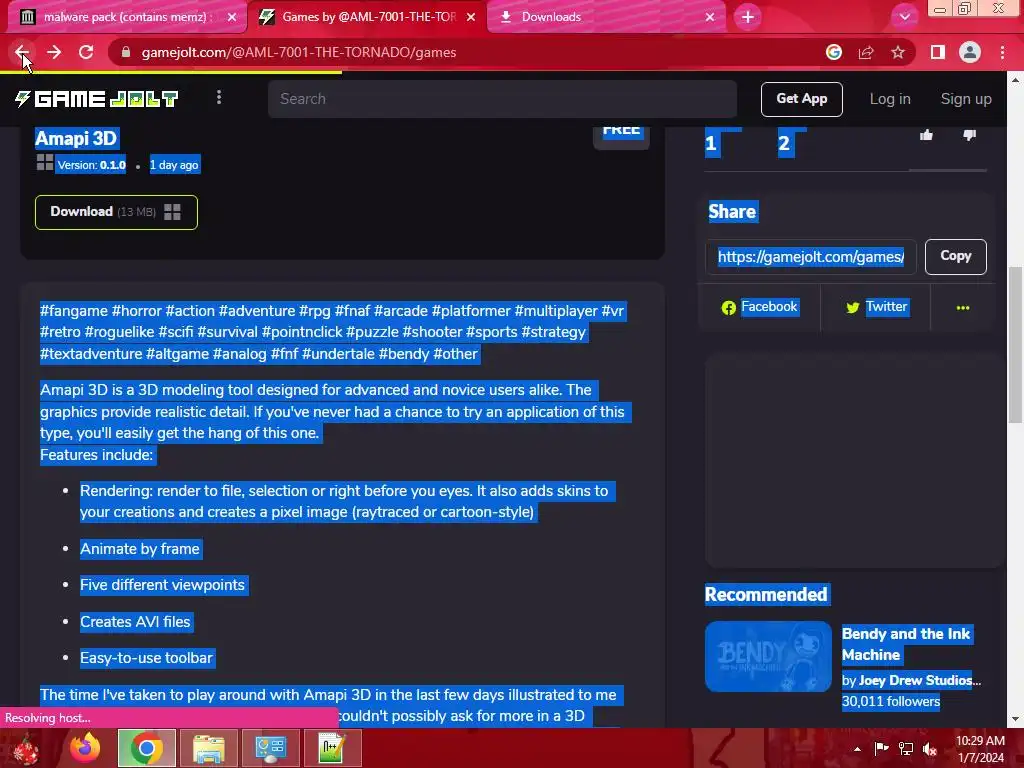Click the page vertical scrollbar thumb
Screen dimensions: 1024x768
1015,345
